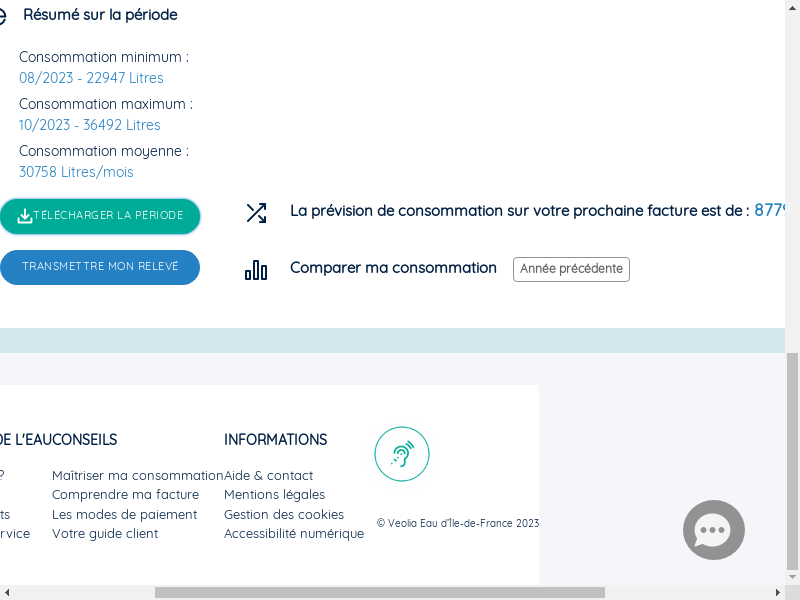Click Transmettre mon relevé button
The image size is (800, 600).
tap(100, 267)
